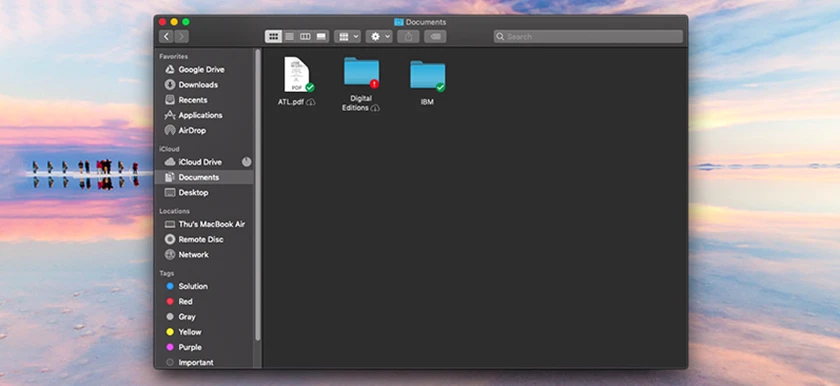Filter by the Important tag
The image size is (840, 386).
point(204,362)
